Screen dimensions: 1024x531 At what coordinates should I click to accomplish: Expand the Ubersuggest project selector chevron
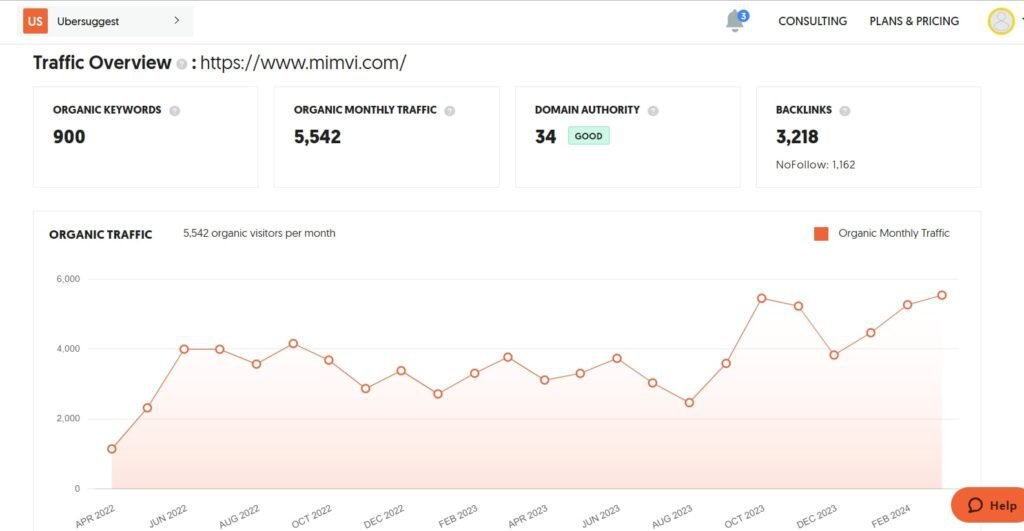(176, 21)
